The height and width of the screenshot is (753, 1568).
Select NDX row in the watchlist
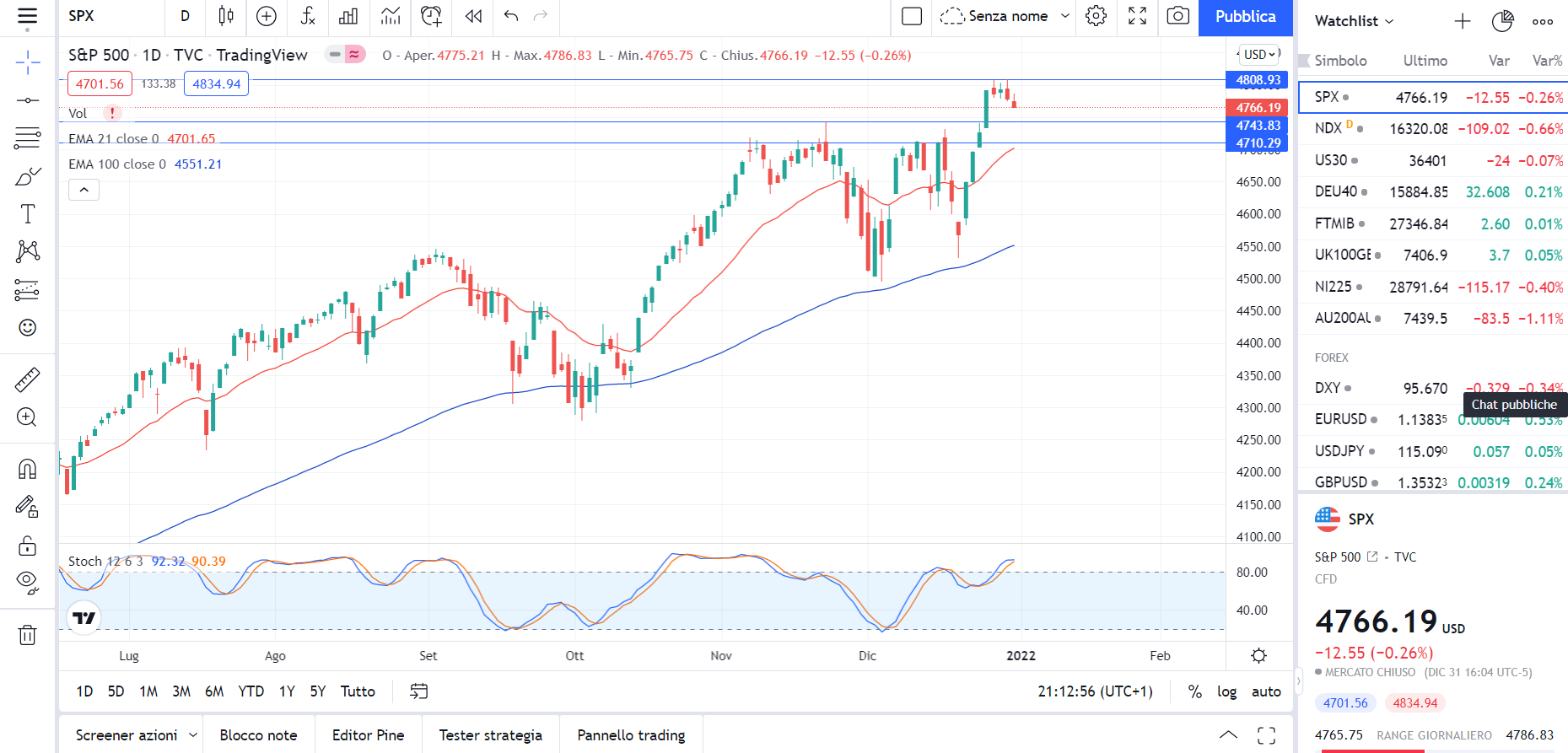[x=1433, y=128]
